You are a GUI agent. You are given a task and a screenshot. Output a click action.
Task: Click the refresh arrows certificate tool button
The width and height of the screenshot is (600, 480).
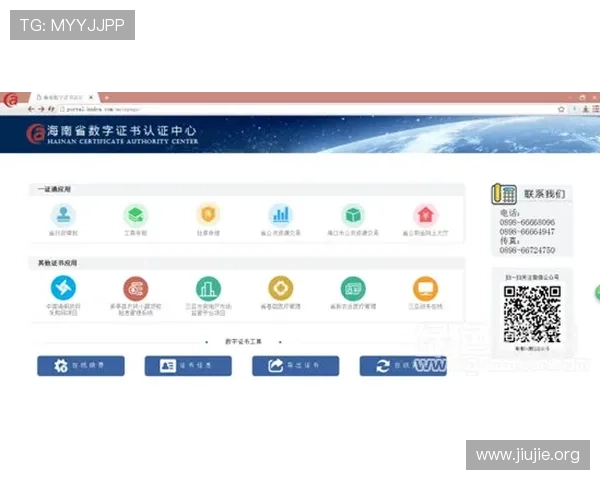coord(403,366)
